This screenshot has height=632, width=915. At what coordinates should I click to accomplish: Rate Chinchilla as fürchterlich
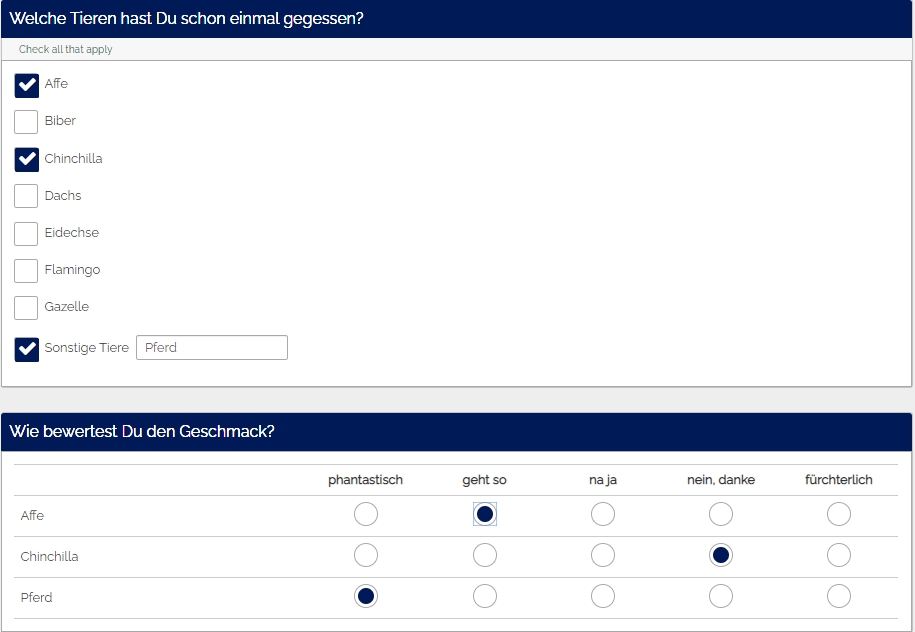[x=839, y=556]
